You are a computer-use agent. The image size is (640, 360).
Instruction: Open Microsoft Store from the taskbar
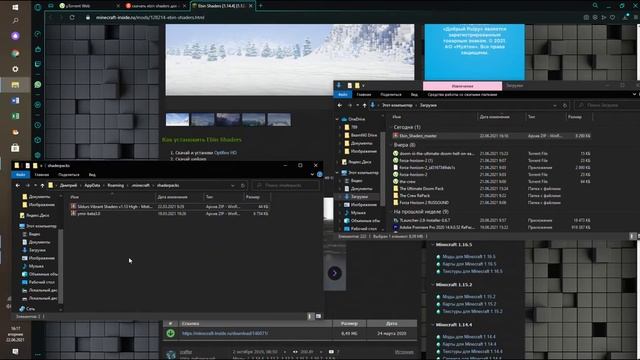pos(15,148)
